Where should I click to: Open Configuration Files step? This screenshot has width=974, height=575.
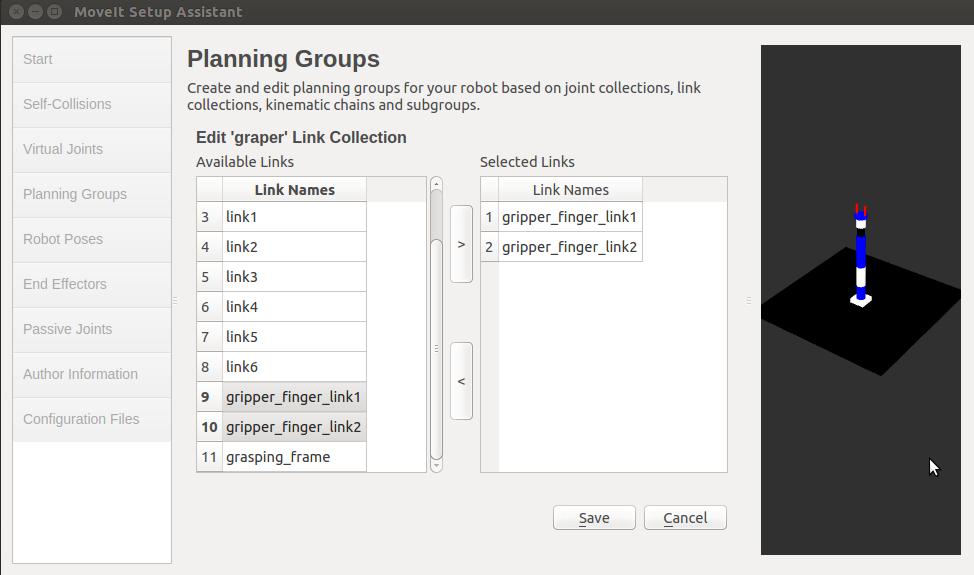(x=92, y=419)
